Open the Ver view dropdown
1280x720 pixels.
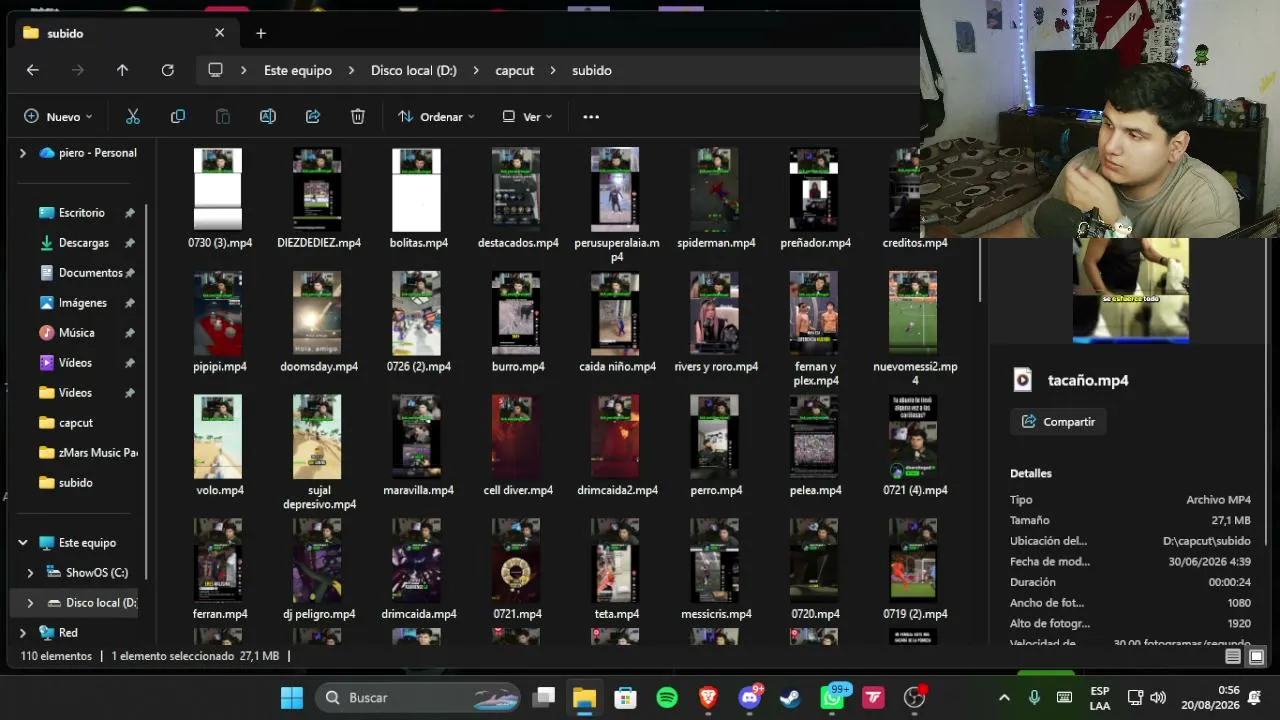(x=527, y=117)
